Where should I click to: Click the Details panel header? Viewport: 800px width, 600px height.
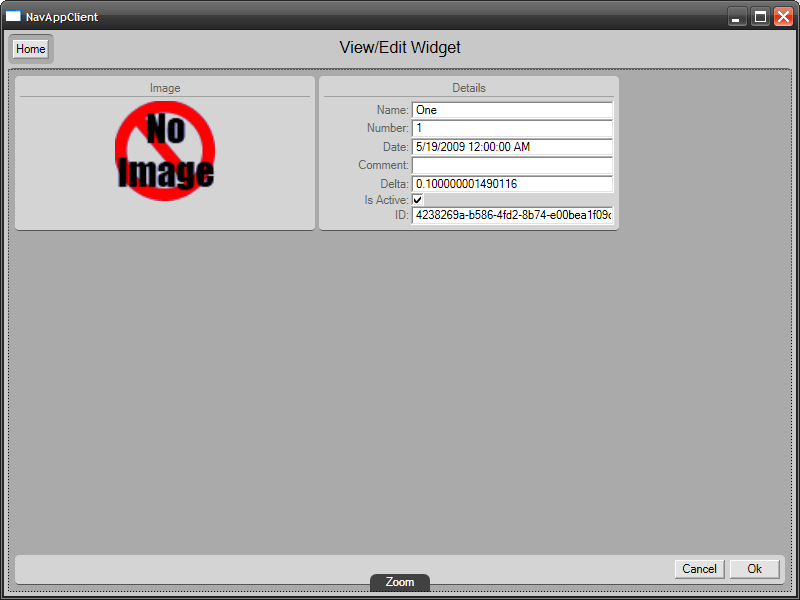(x=469, y=88)
